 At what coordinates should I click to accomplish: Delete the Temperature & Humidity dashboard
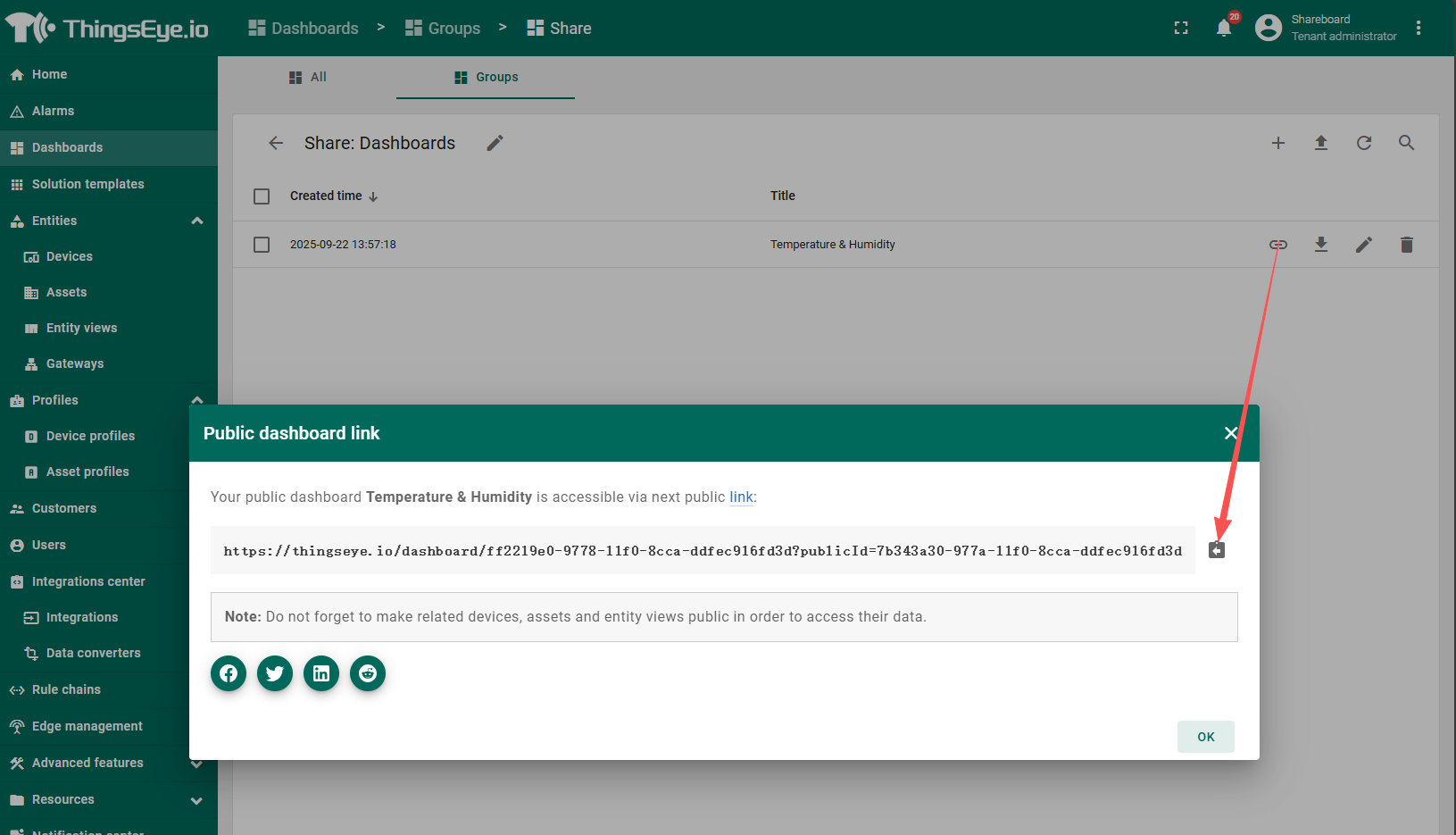pos(1407,245)
